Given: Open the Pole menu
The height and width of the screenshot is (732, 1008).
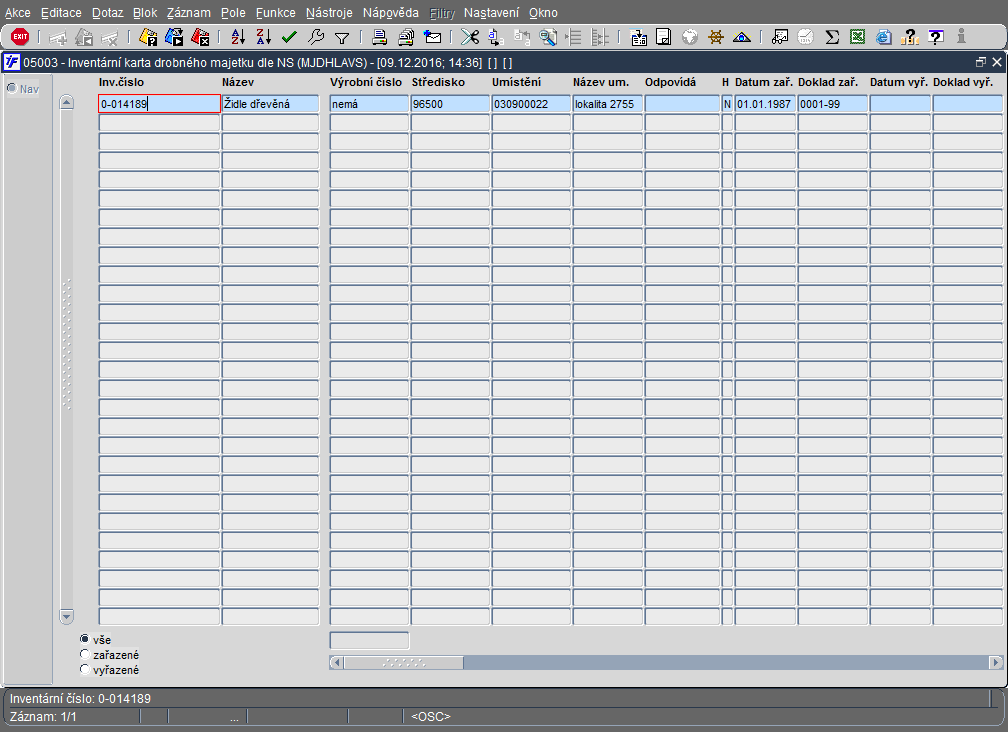Looking at the screenshot, I should [233, 13].
